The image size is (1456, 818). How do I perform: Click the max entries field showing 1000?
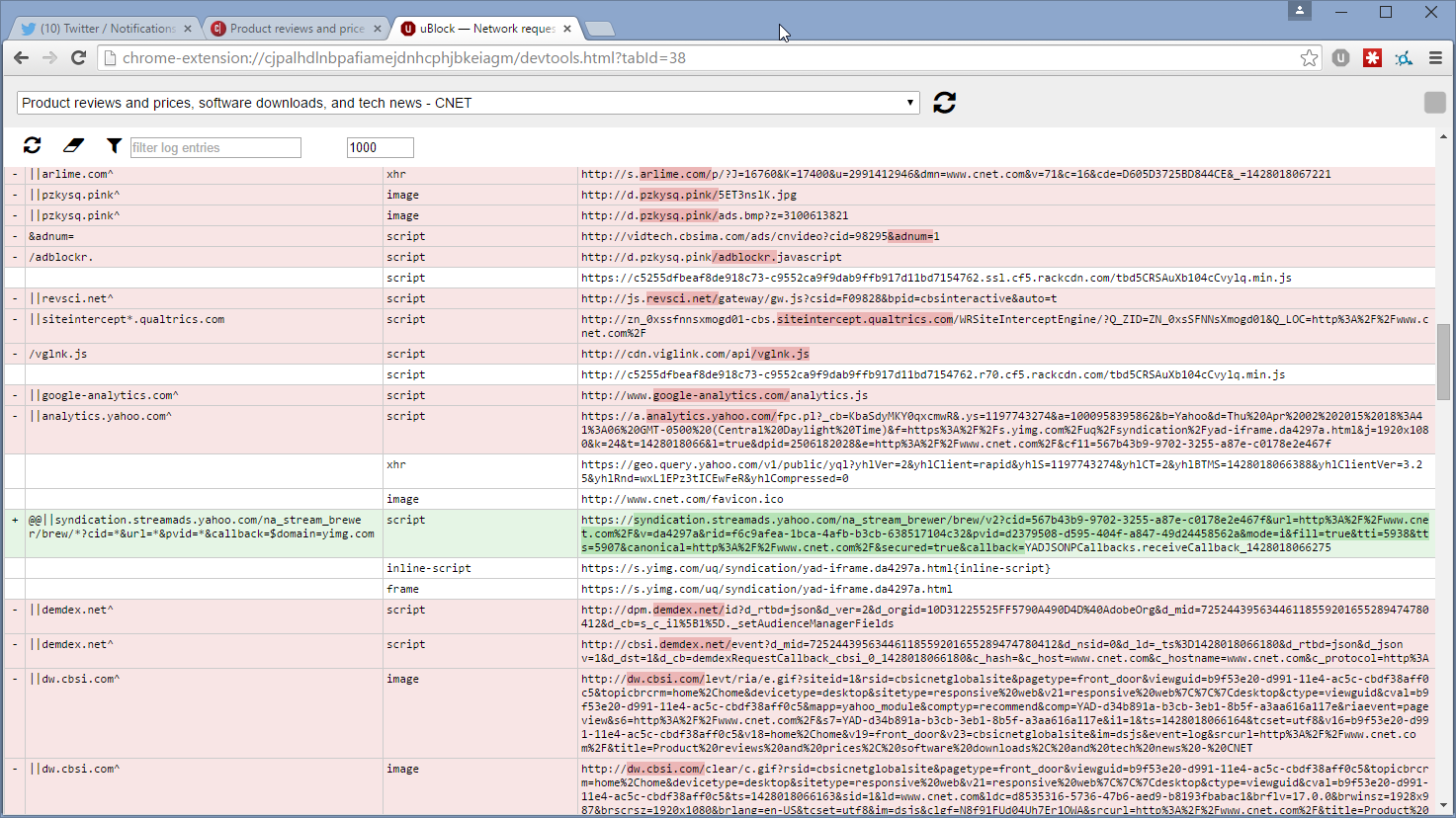(380, 147)
